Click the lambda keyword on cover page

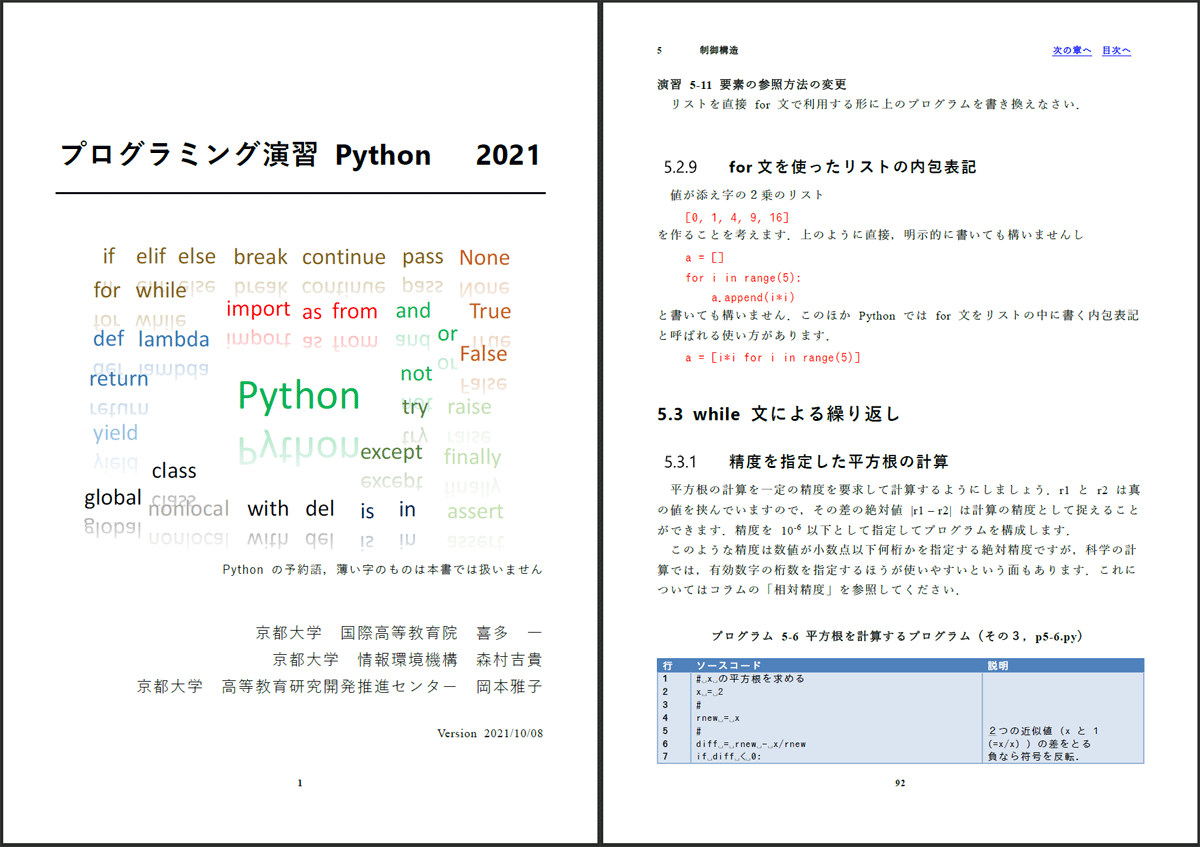pyautogui.click(x=174, y=339)
